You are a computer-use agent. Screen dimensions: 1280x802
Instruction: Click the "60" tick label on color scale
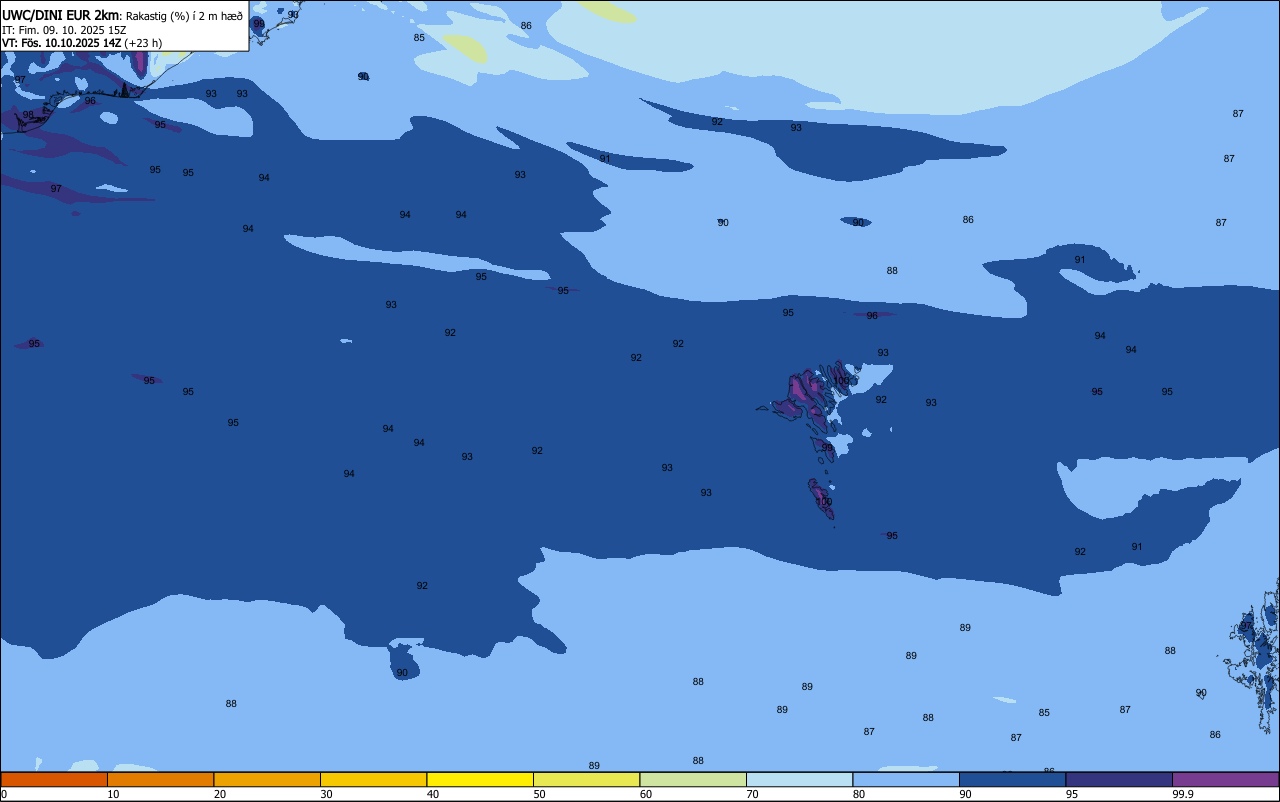tap(646, 794)
